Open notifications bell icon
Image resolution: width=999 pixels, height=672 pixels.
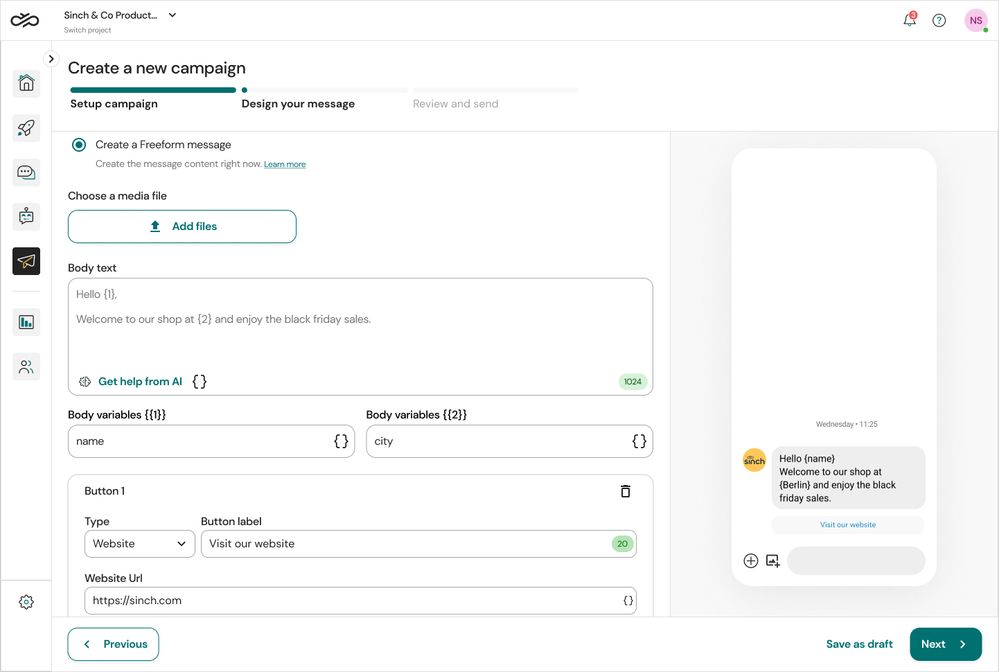tap(909, 20)
